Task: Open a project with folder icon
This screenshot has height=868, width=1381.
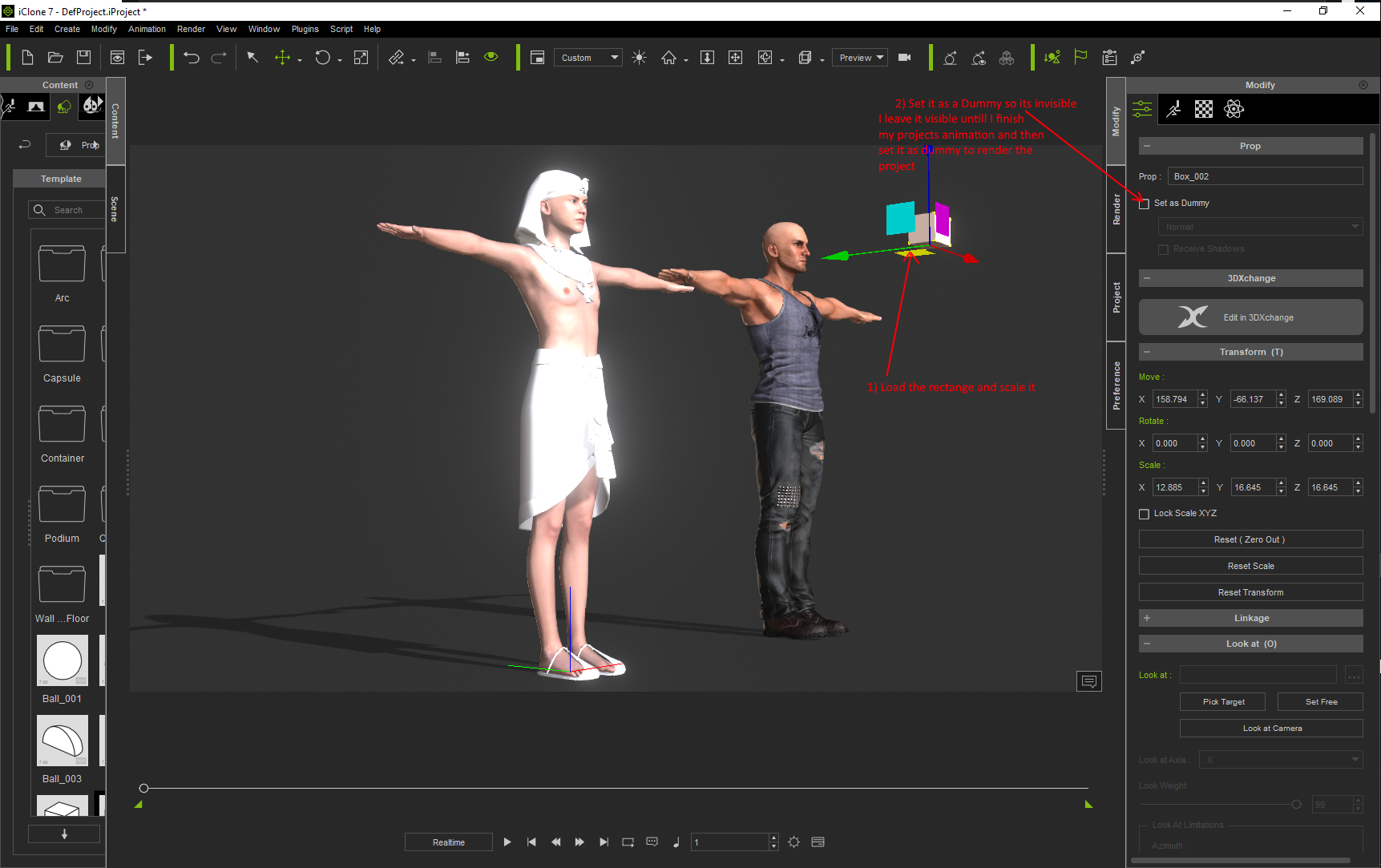Action: coord(55,57)
